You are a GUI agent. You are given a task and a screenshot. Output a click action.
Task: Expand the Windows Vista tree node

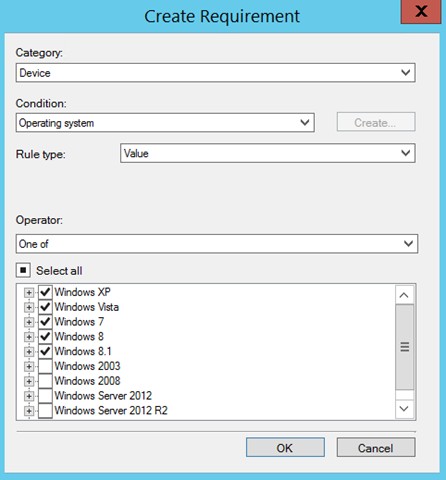[29, 307]
